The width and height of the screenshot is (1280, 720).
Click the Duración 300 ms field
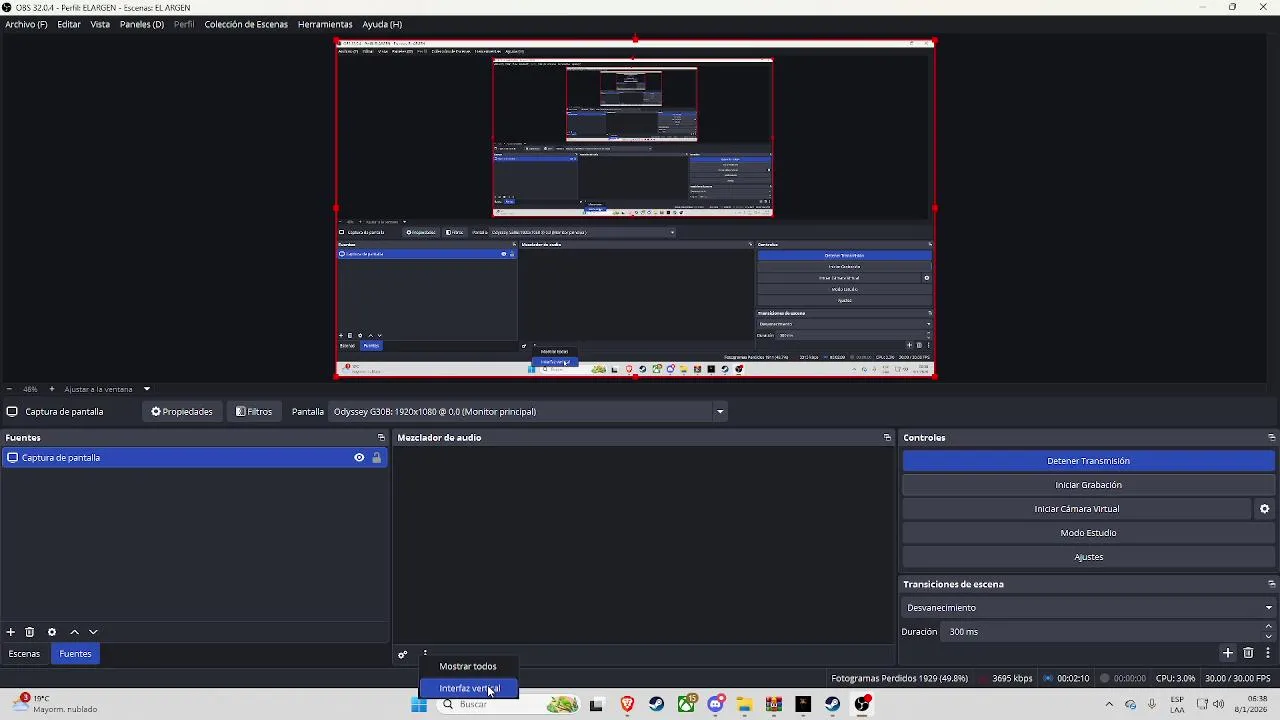[x=1102, y=632]
